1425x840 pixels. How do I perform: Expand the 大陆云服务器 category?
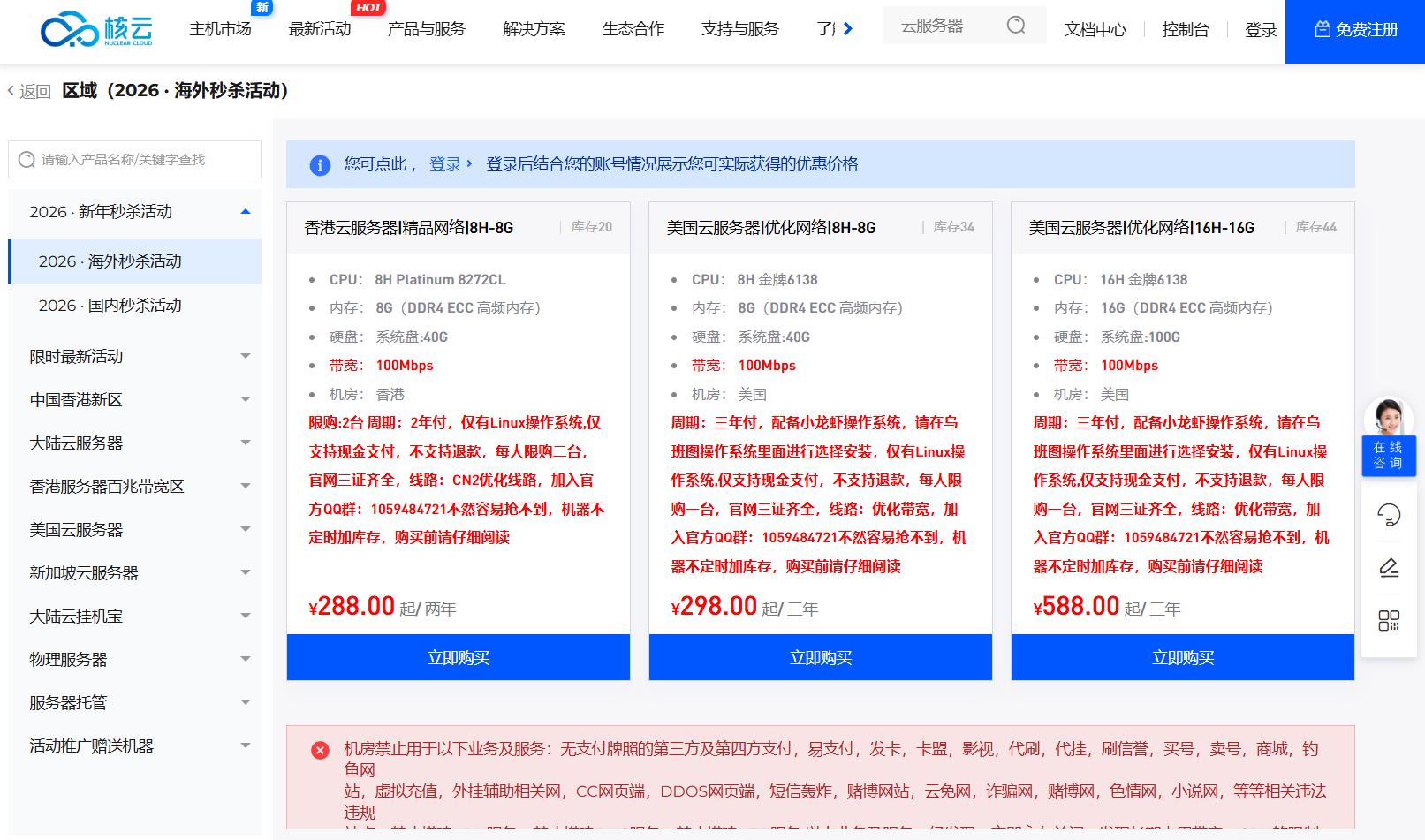[x=246, y=443]
